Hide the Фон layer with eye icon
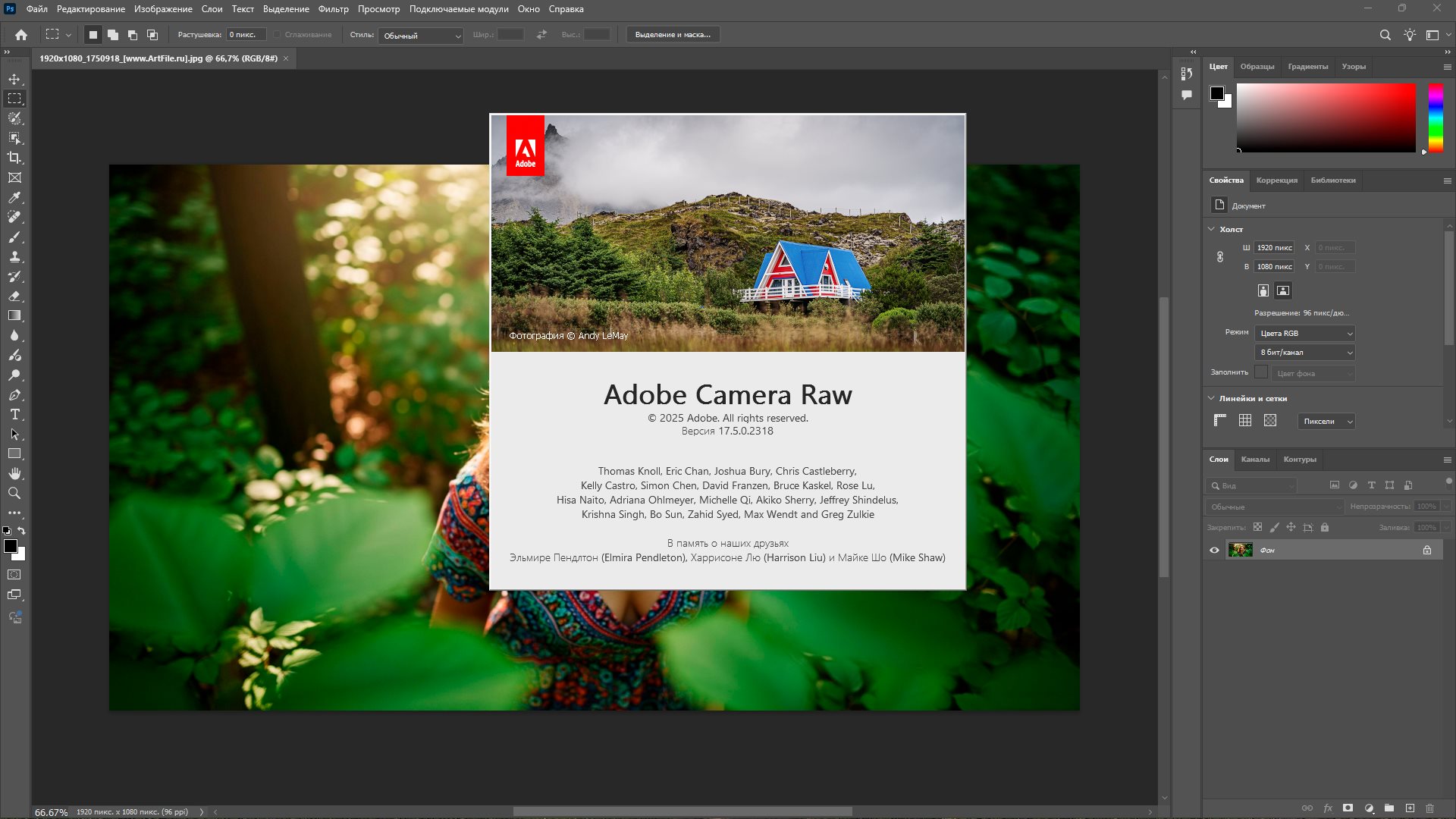Viewport: 1456px width, 819px height. click(x=1214, y=550)
